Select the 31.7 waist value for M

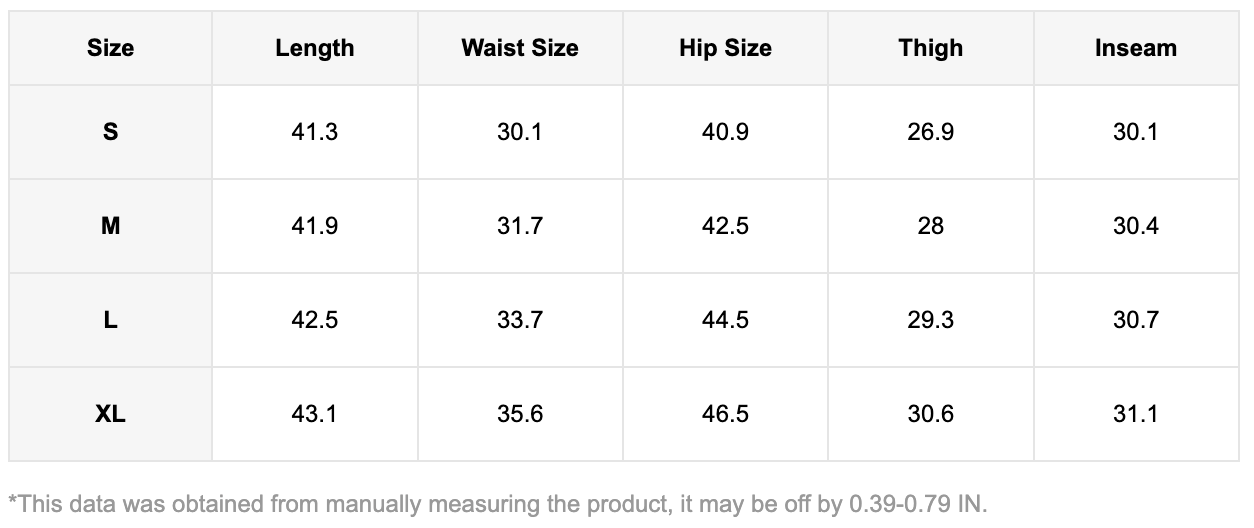[x=520, y=226]
